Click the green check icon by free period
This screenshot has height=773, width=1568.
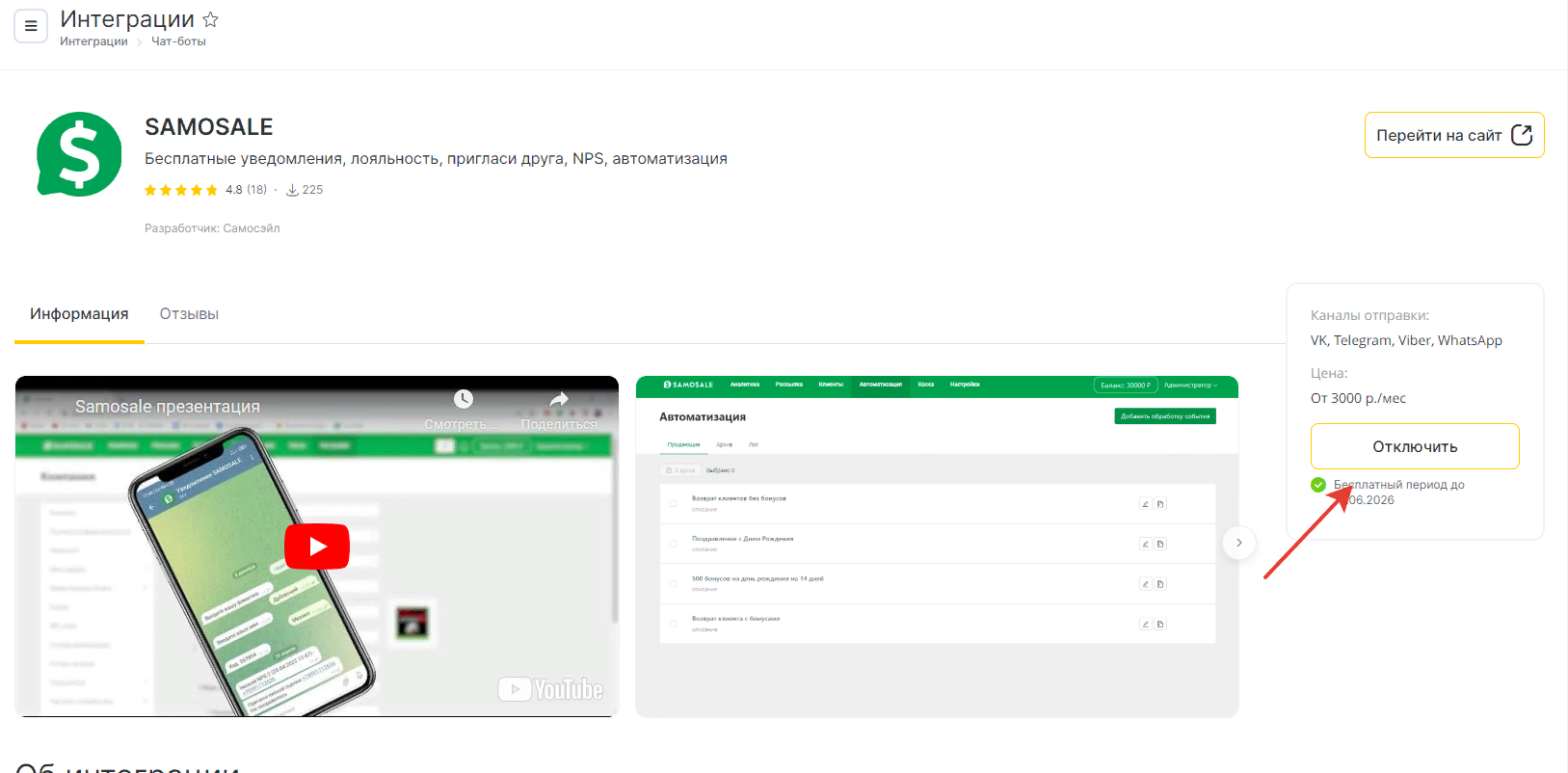tap(1318, 485)
